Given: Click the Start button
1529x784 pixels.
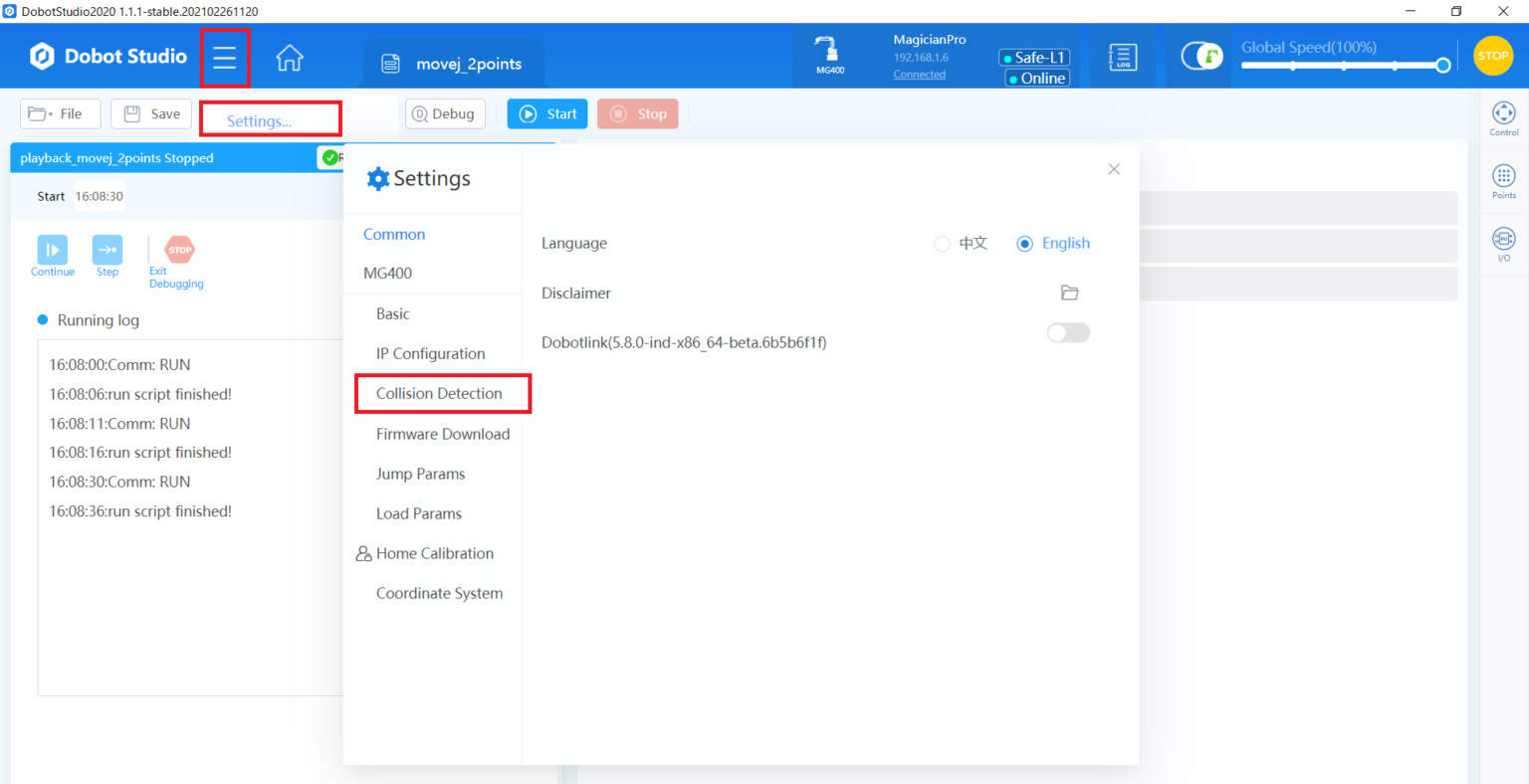Looking at the screenshot, I should (x=547, y=114).
